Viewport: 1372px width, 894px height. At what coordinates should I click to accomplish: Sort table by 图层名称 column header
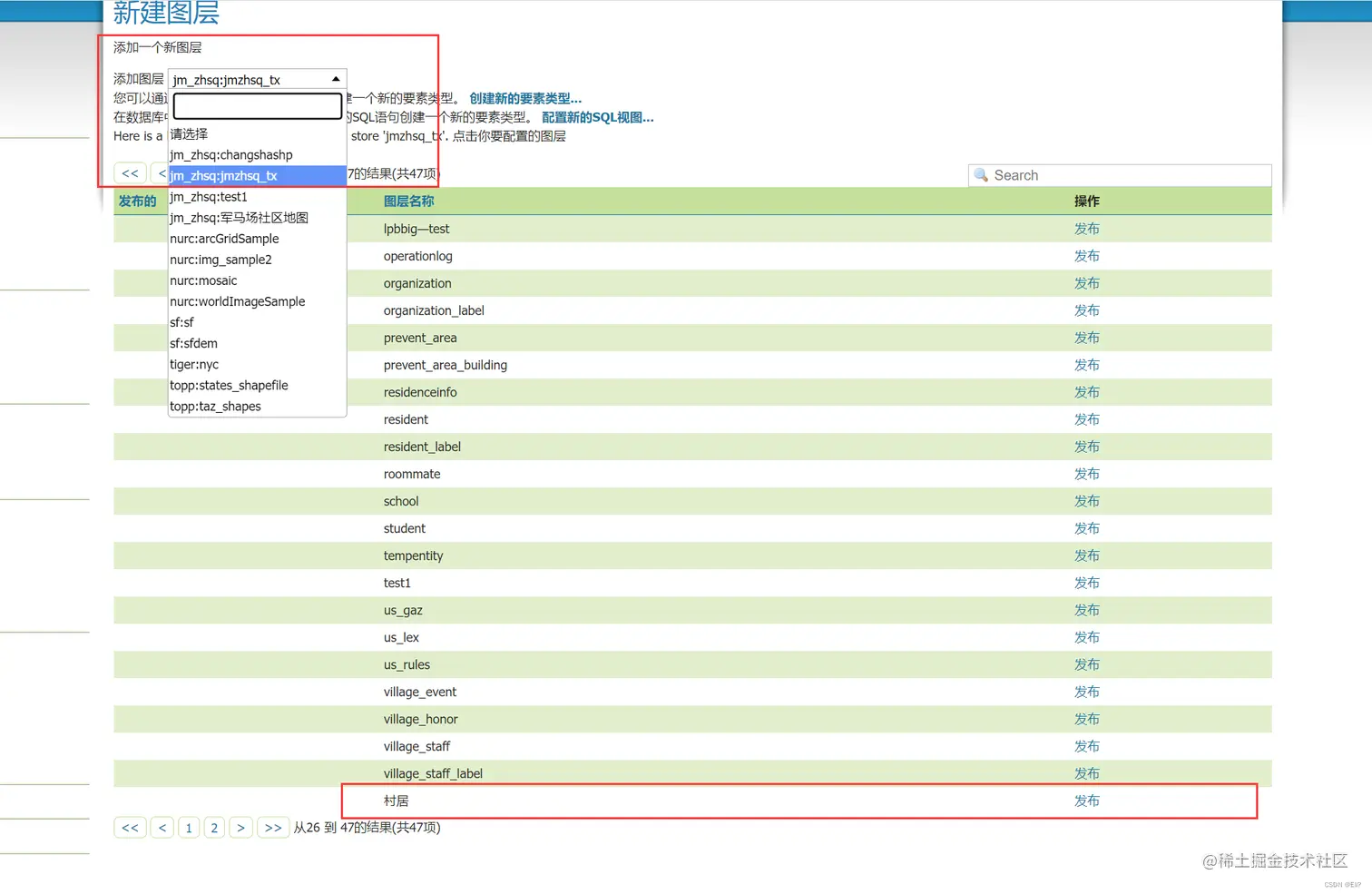(409, 201)
